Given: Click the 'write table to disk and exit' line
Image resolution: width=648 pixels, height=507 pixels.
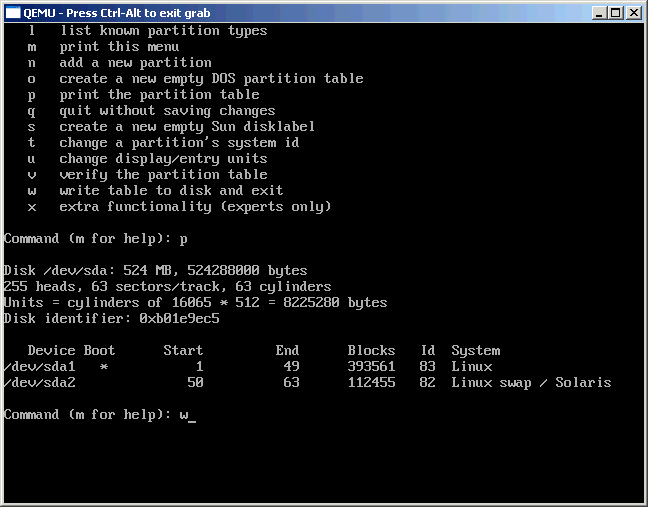Looking at the screenshot, I should click(170, 191).
